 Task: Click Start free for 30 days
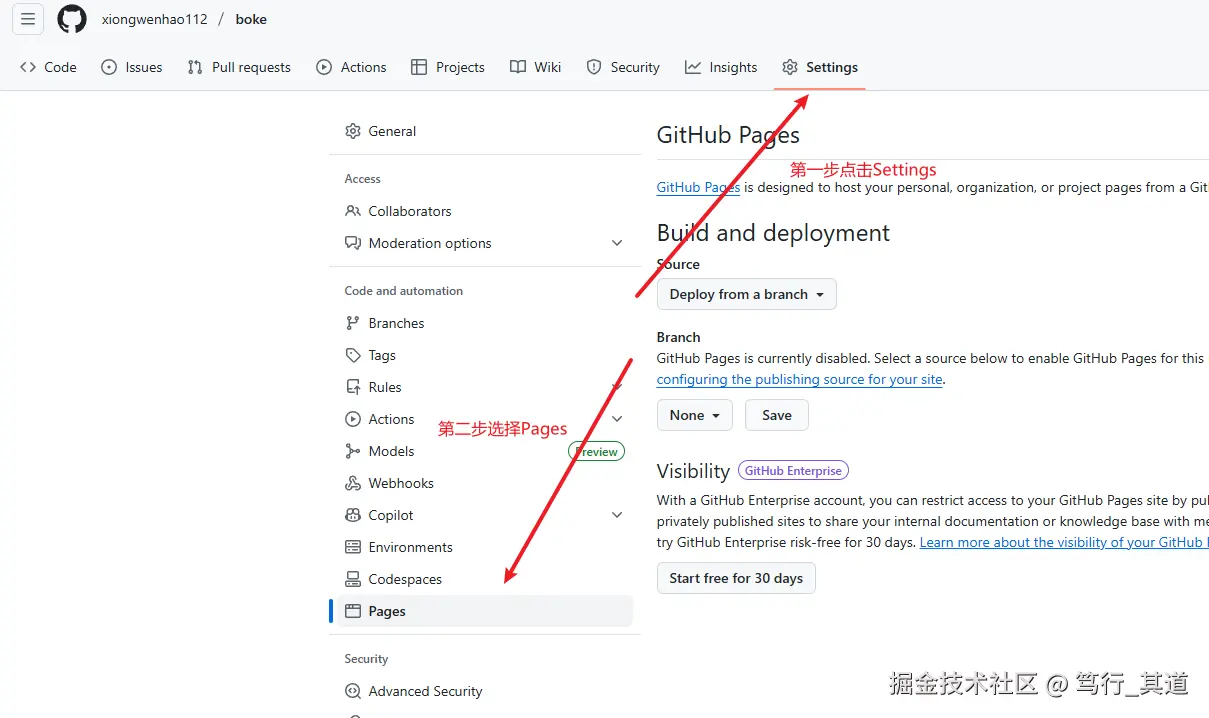coord(736,578)
